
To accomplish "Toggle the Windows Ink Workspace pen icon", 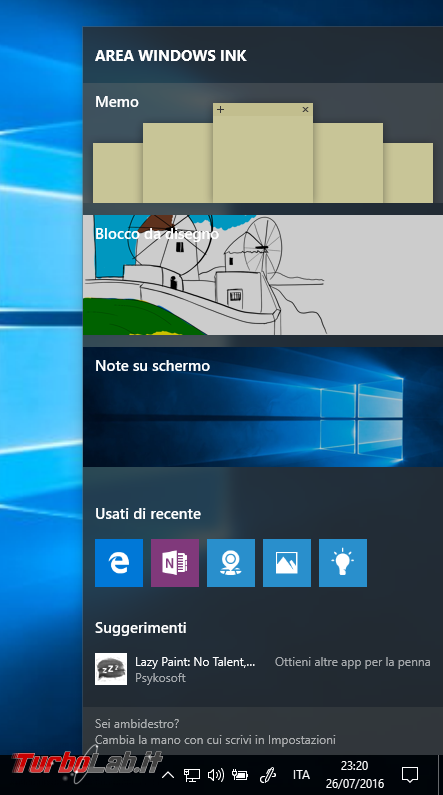I will coord(267,775).
